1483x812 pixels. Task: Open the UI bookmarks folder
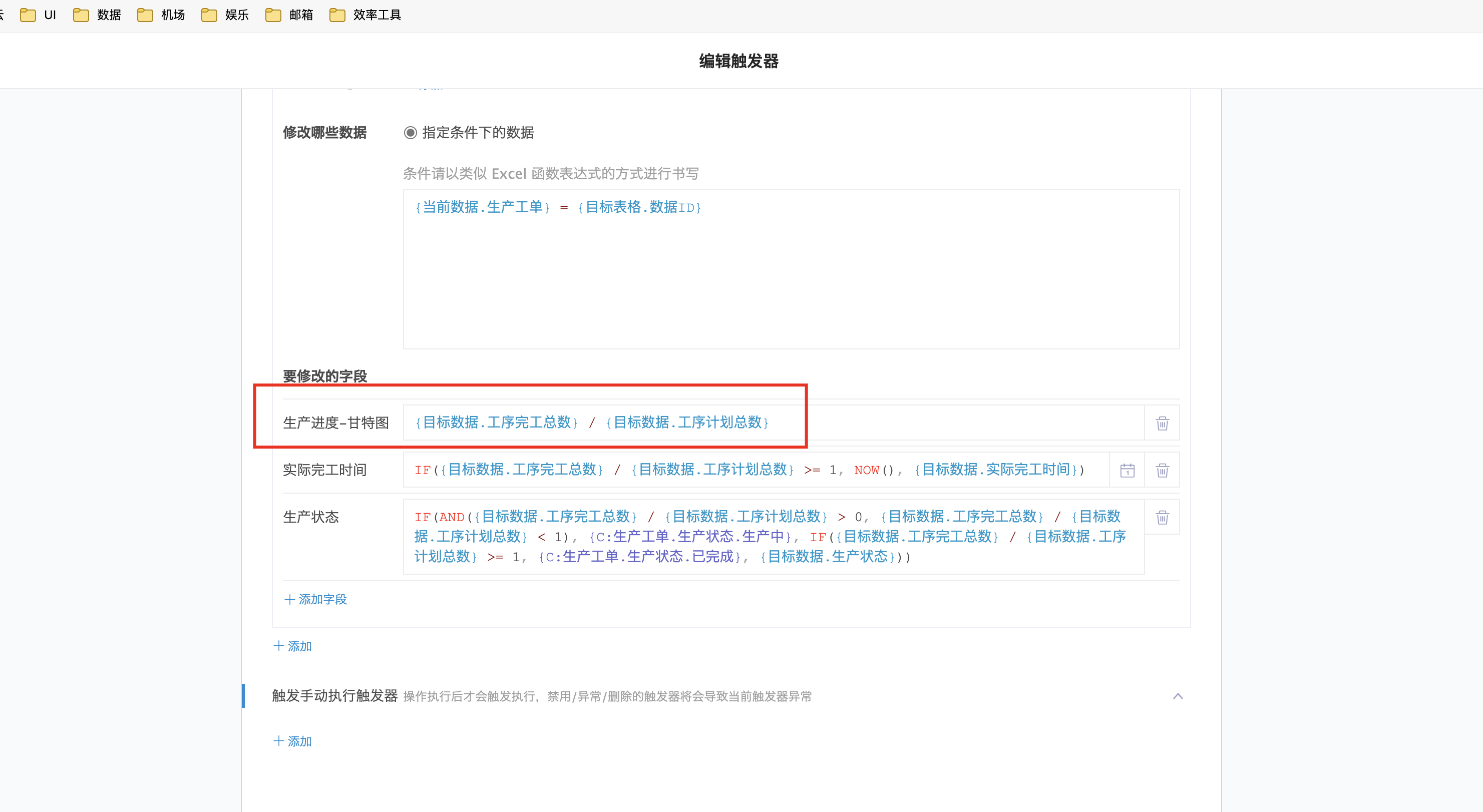point(38,15)
